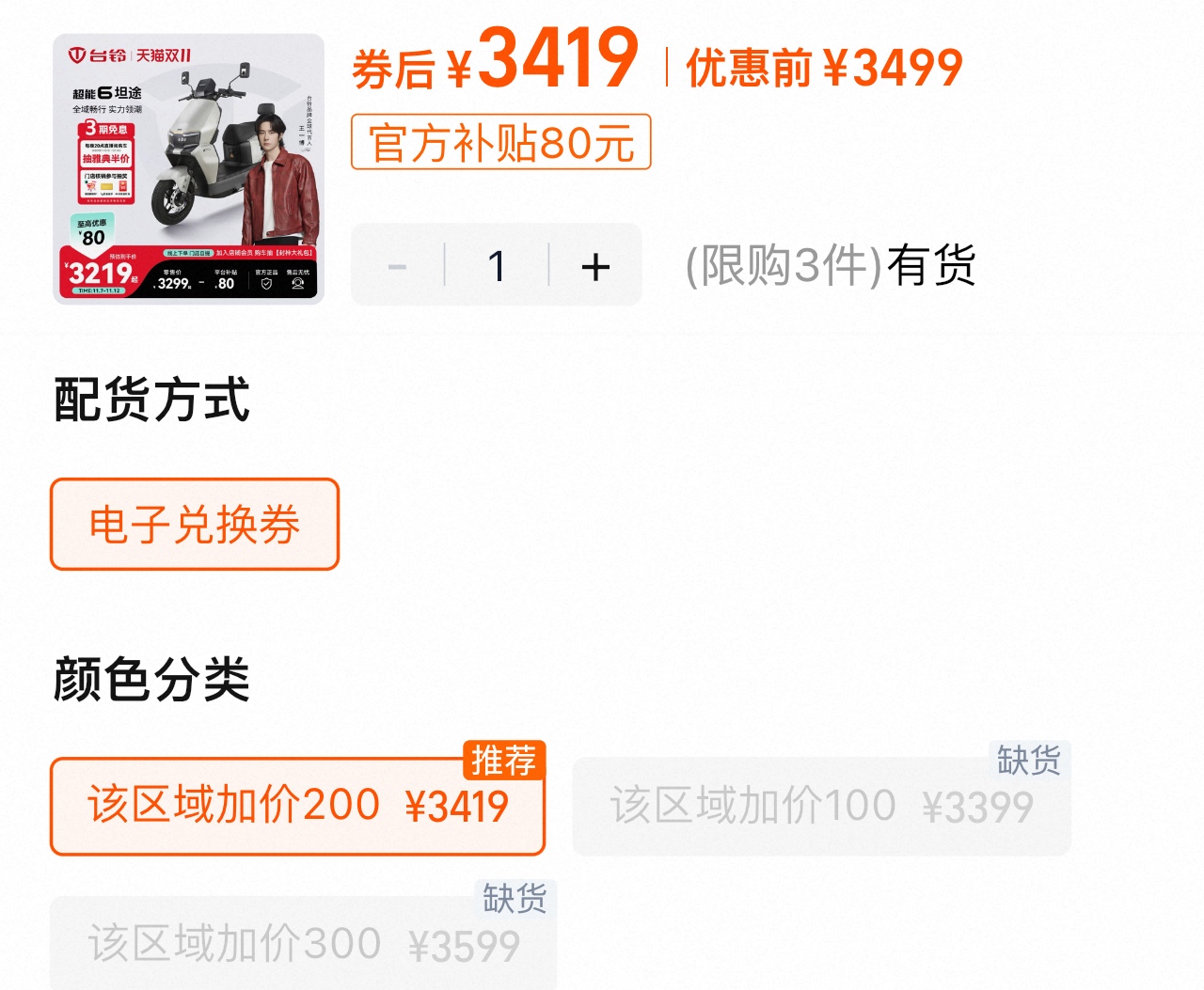Screen dimensions: 1204x990
Task: Click the 官方补贴80元 subsidy tag
Action: click(501, 142)
